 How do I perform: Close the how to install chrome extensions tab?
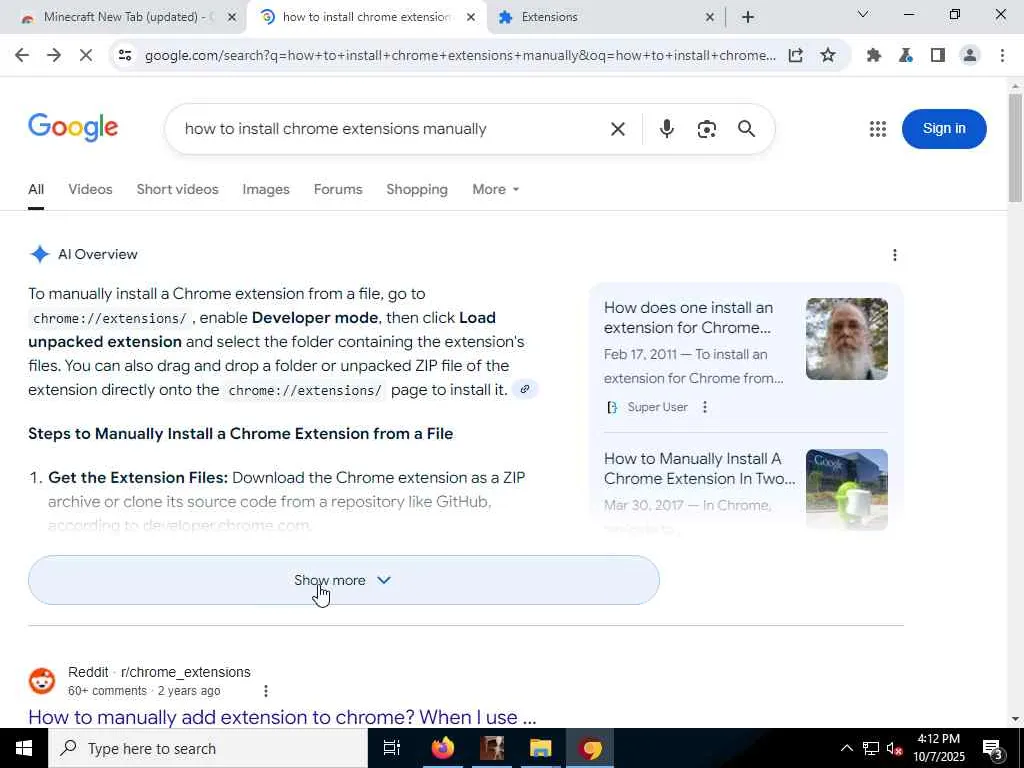471,18
